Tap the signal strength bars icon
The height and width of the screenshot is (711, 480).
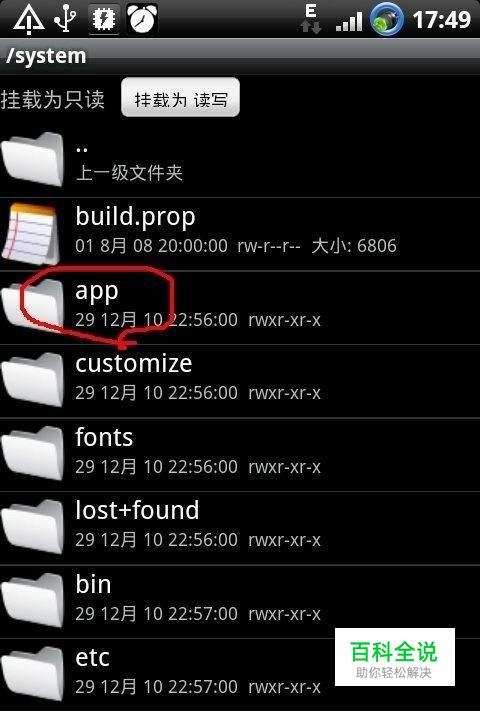click(349, 21)
